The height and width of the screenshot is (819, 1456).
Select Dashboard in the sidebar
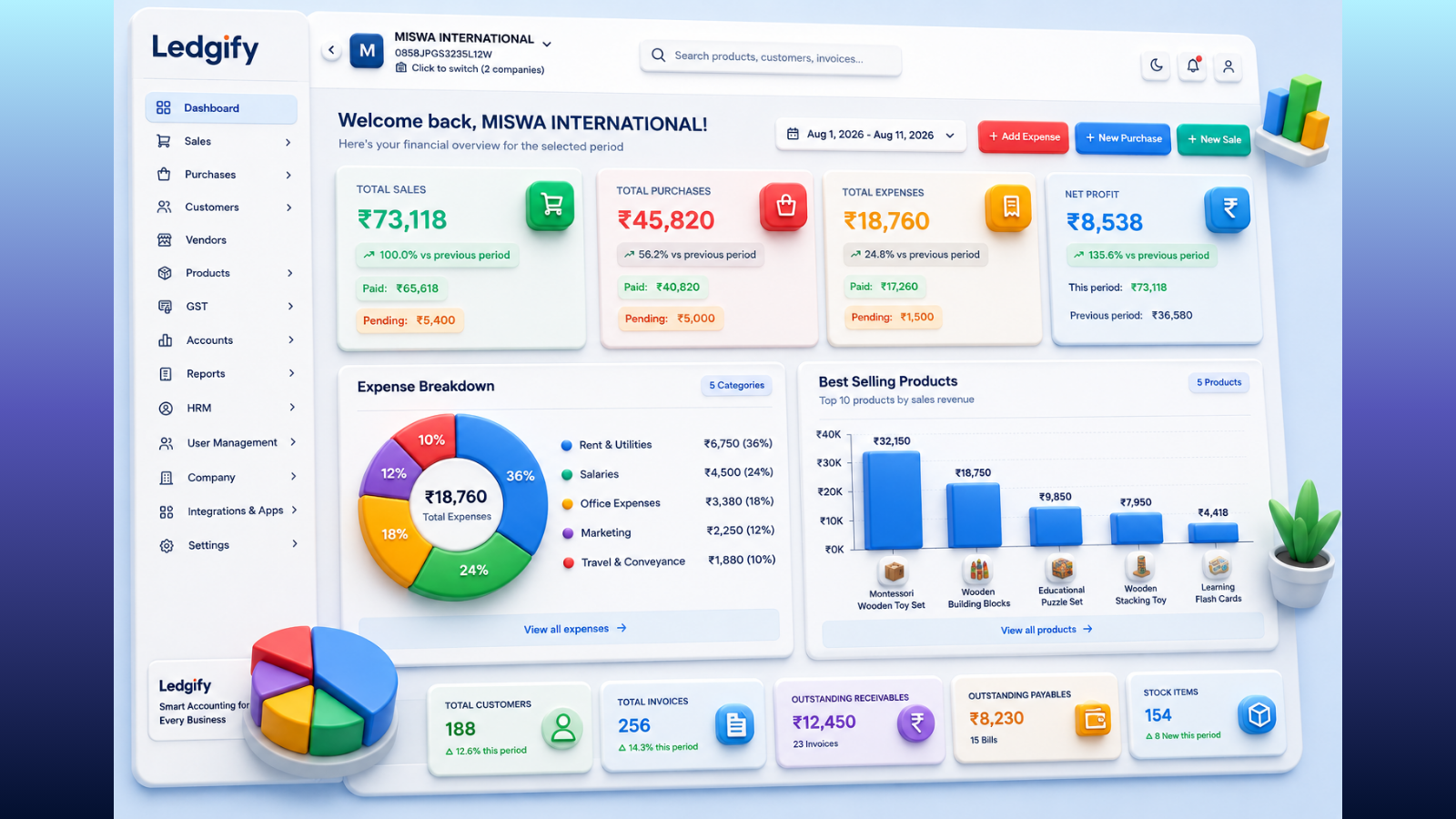click(x=221, y=108)
